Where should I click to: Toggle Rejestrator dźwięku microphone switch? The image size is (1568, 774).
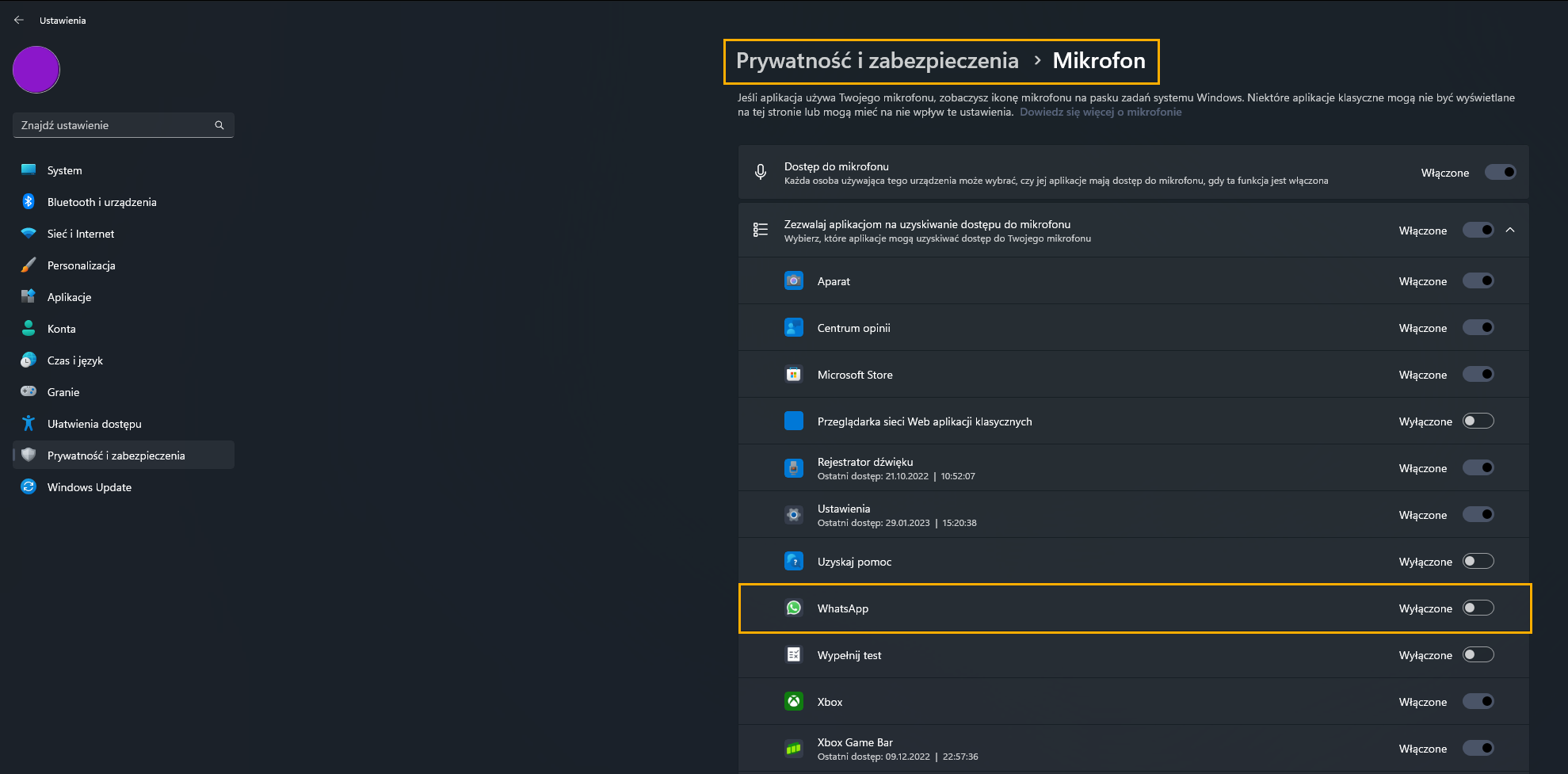click(x=1478, y=467)
